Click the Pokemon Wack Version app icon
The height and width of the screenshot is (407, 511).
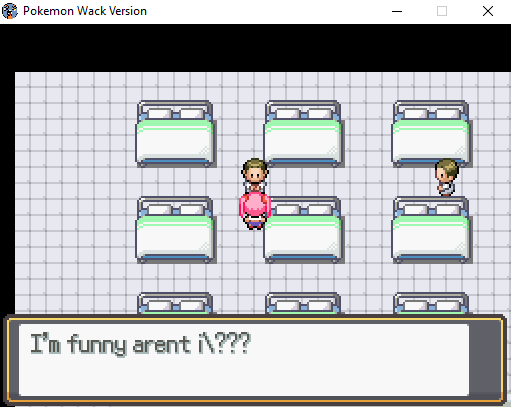[x=10, y=11]
